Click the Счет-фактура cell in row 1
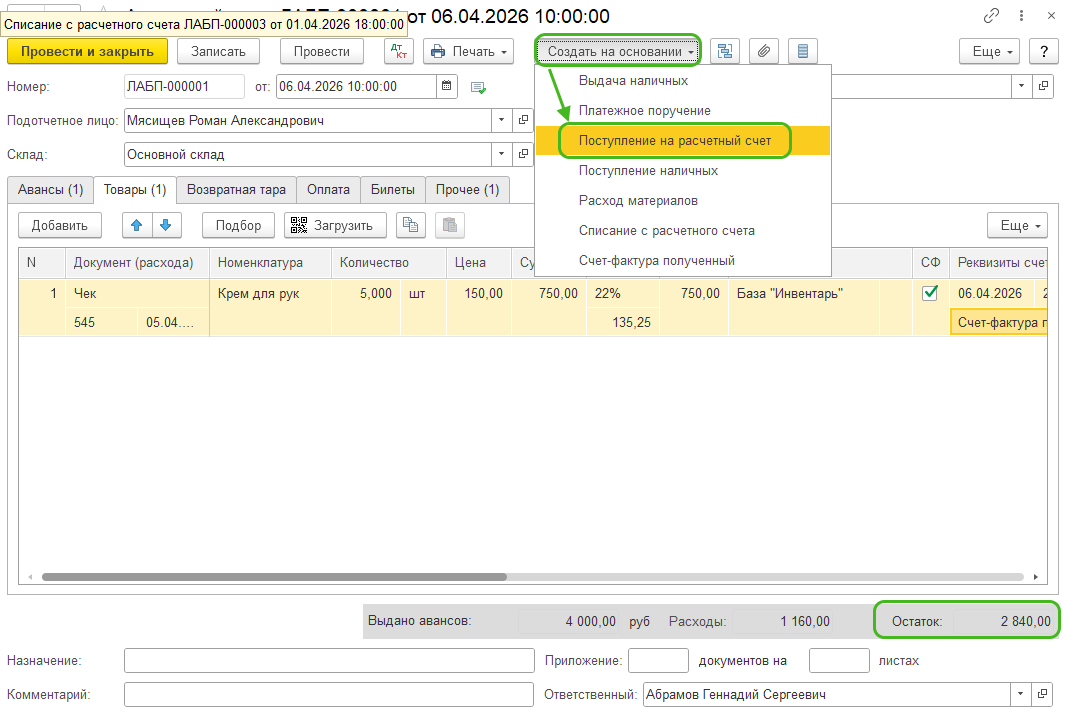Image resolution: width=1067 pixels, height=716 pixels. 998,323
